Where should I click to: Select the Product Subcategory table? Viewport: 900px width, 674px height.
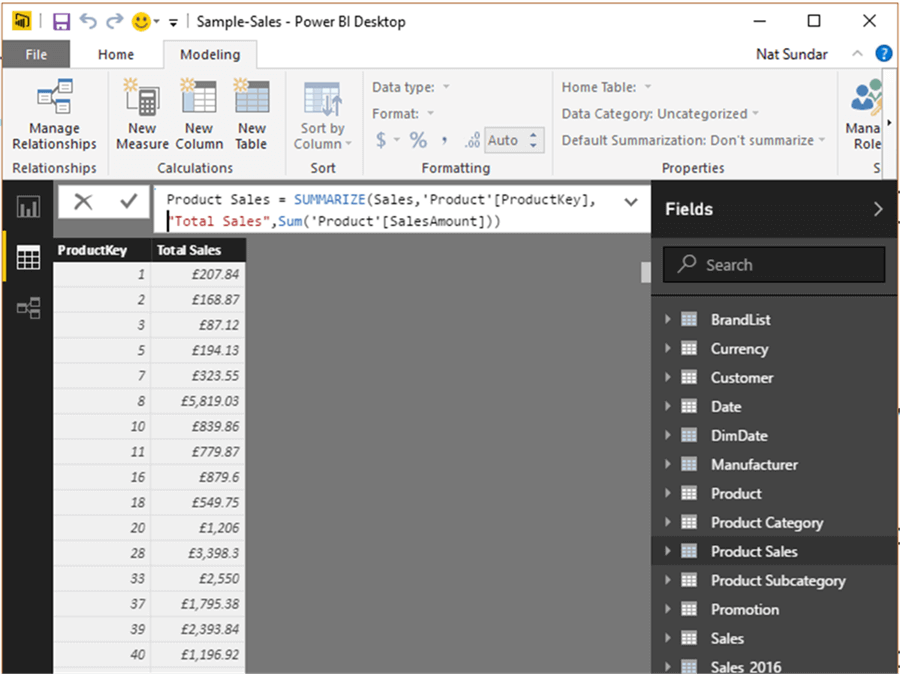(x=775, y=580)
